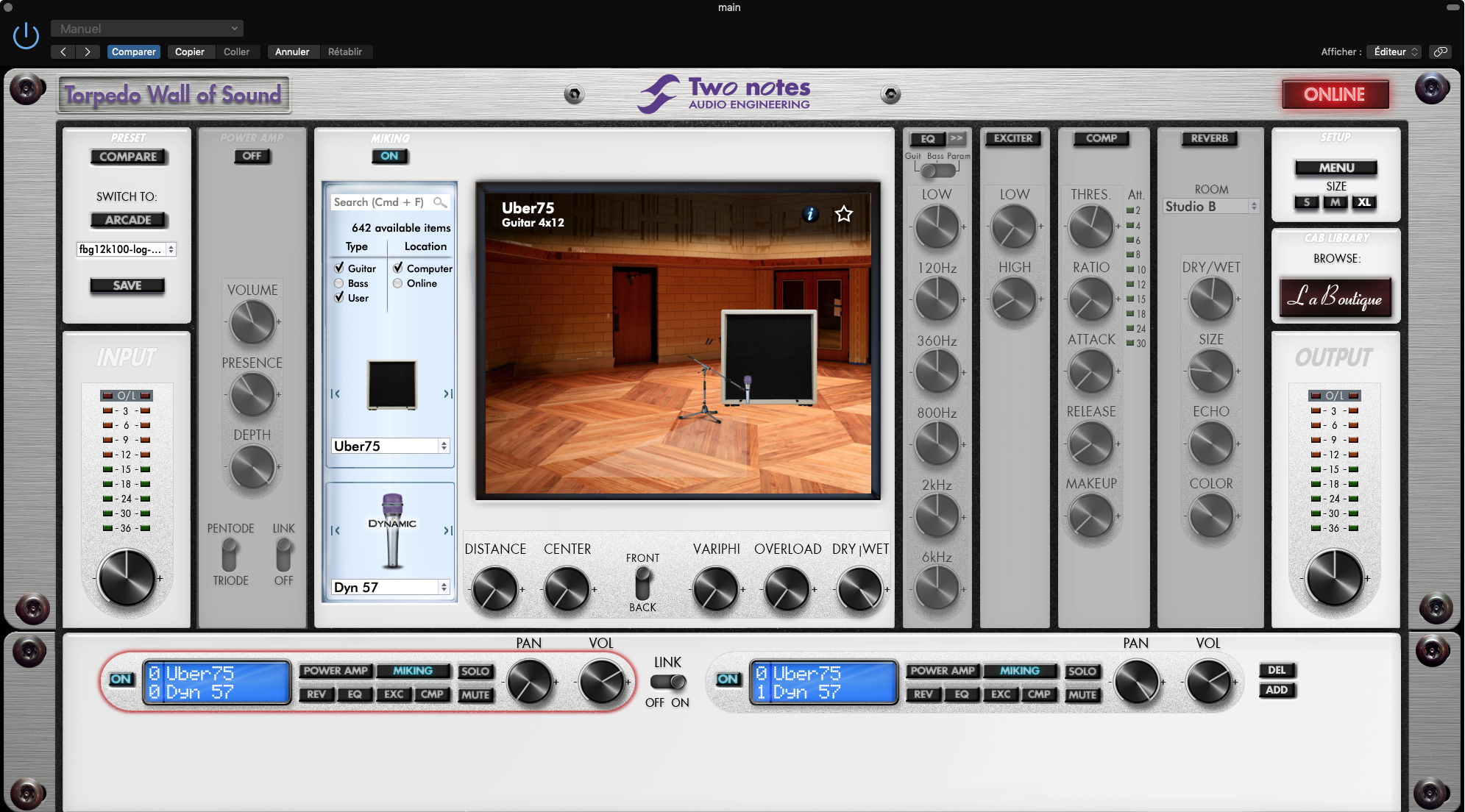
Task: Toggle Power Amp OFF switch
Action: point(252,156)
